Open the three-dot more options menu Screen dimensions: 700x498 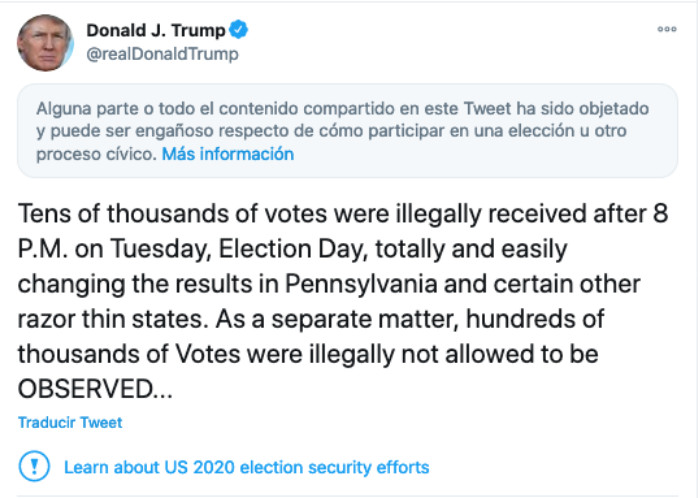pyautogui.click(x=666, y=29)
